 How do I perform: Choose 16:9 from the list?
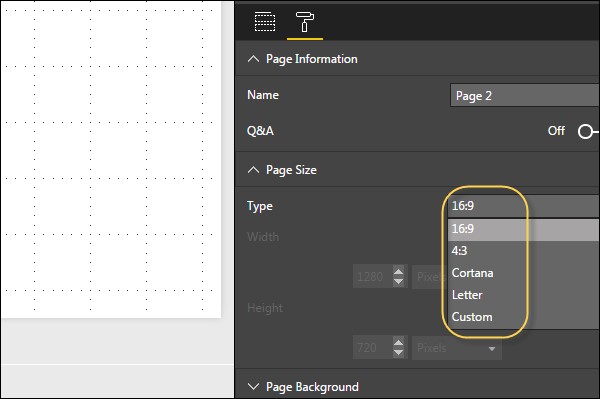click(523, 229)
